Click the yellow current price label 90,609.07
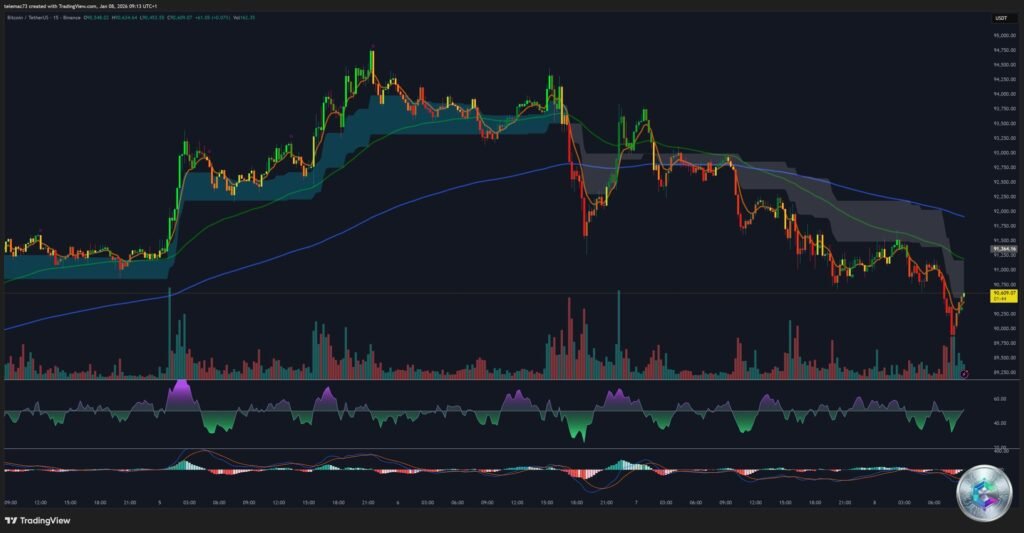 (x=1003, y=294)
